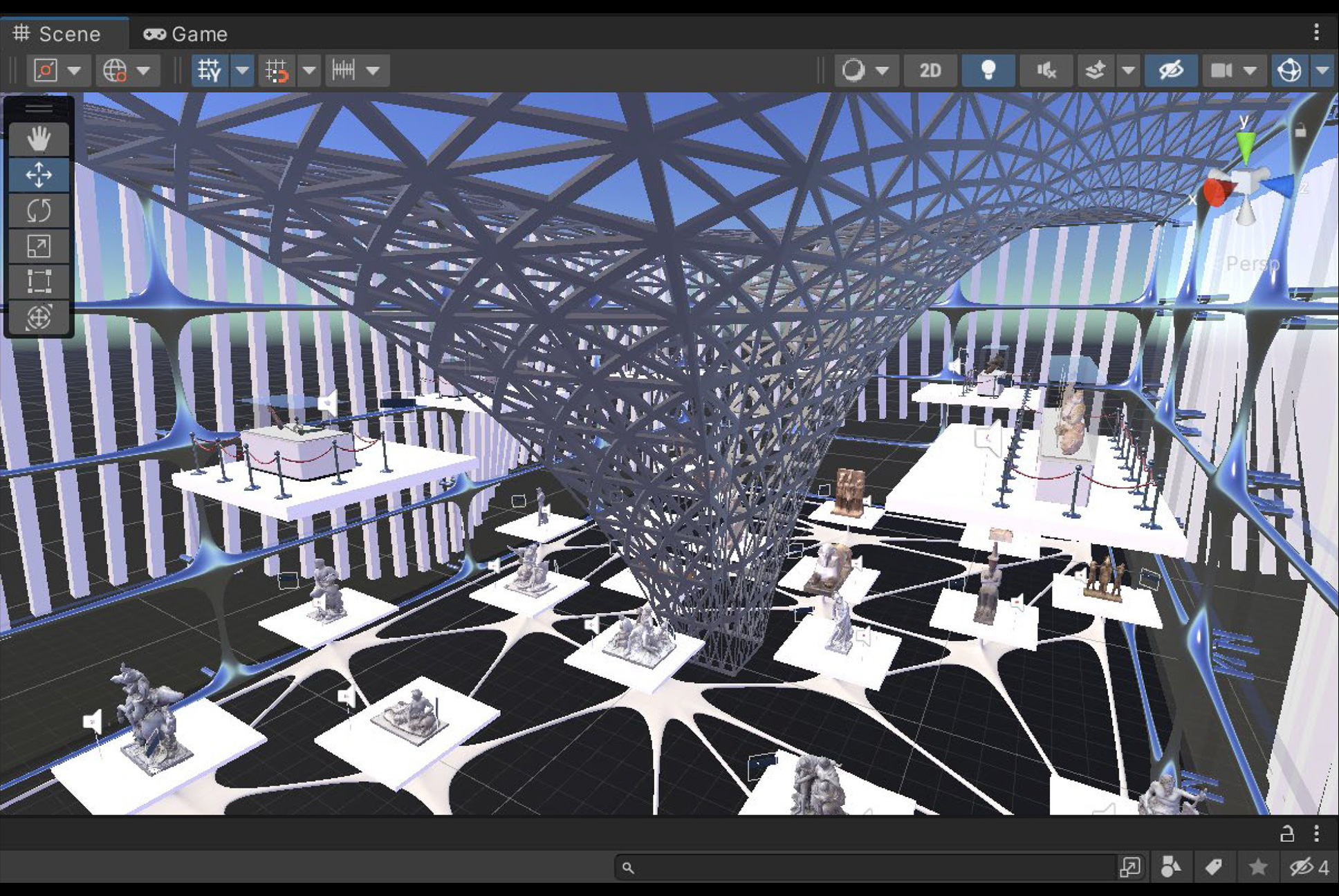Click the bottom panel search field

(x=865, y=867)
